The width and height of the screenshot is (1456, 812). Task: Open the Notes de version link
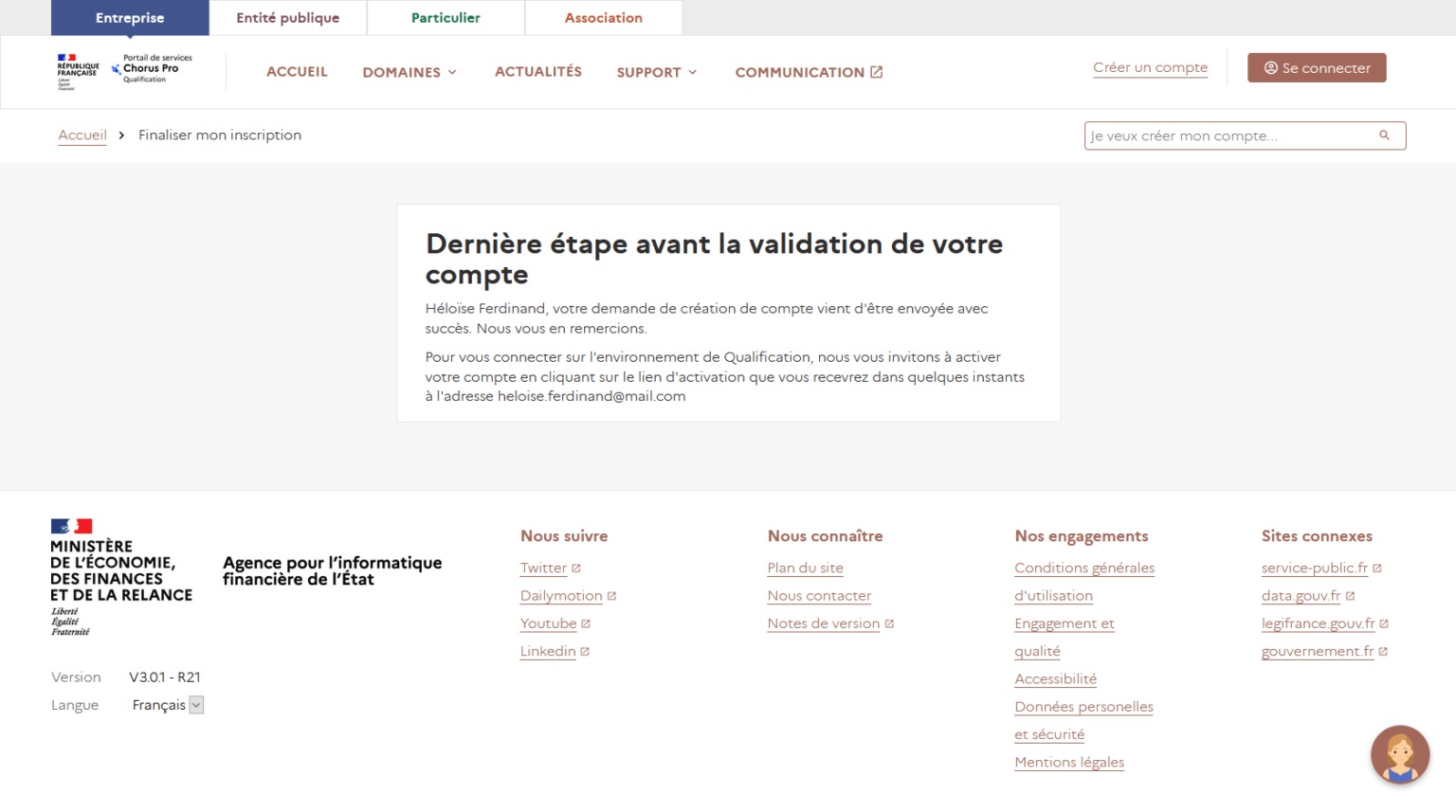[824, 623]
